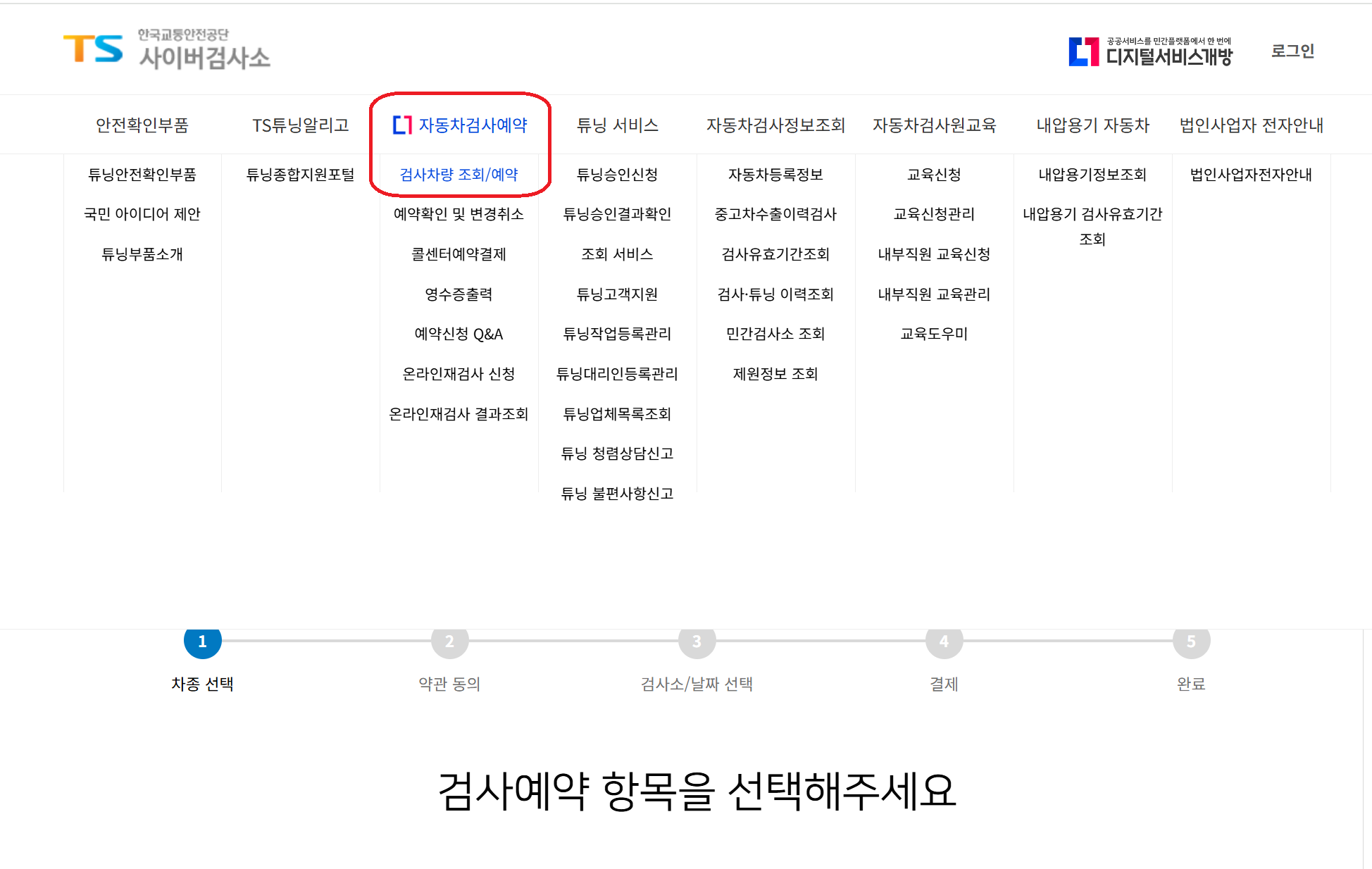The image size is (1372, 869).
Task: Select 검사차량 조회/예약 submenu item
Action: click(x=459, y=175)
